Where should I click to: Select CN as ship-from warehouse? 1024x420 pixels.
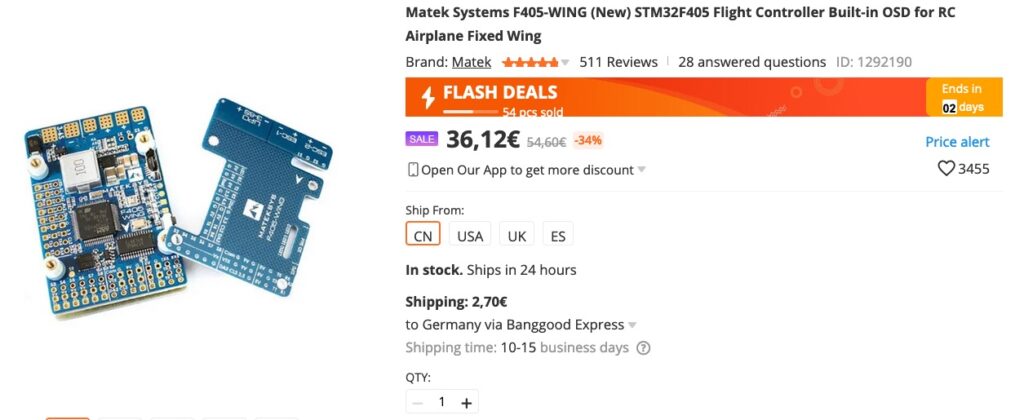[423, 236]
